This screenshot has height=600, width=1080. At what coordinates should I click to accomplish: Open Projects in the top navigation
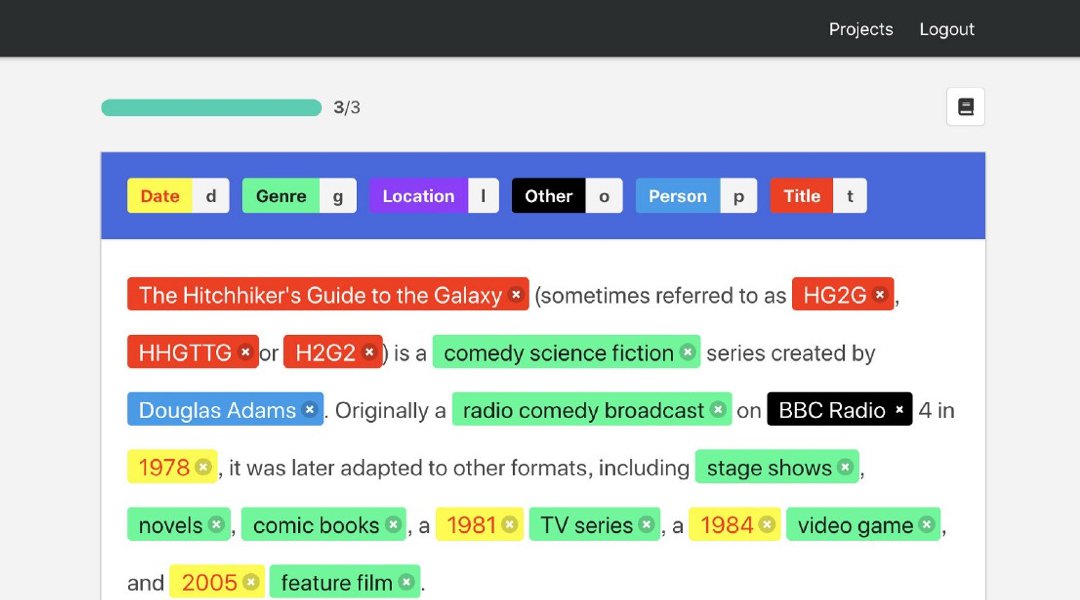[x=861, y=29]
